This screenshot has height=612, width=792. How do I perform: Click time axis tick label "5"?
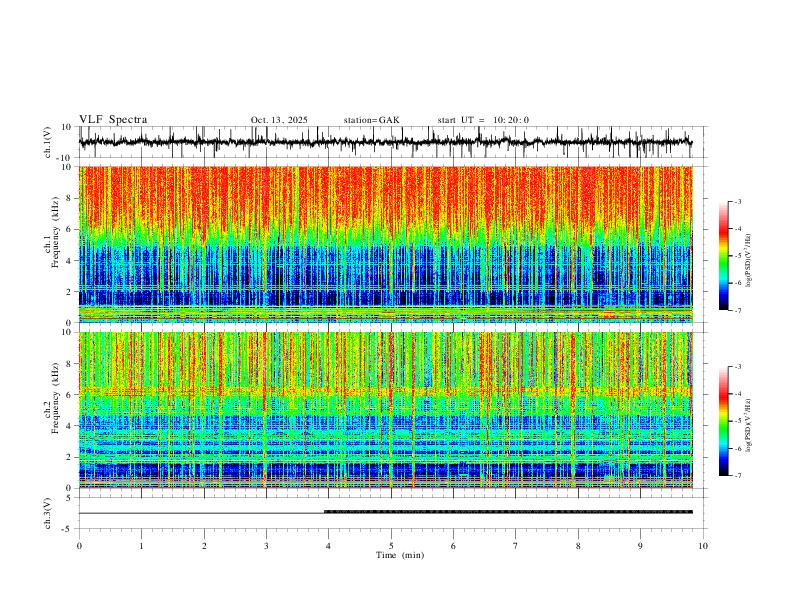tap(391, 546)
